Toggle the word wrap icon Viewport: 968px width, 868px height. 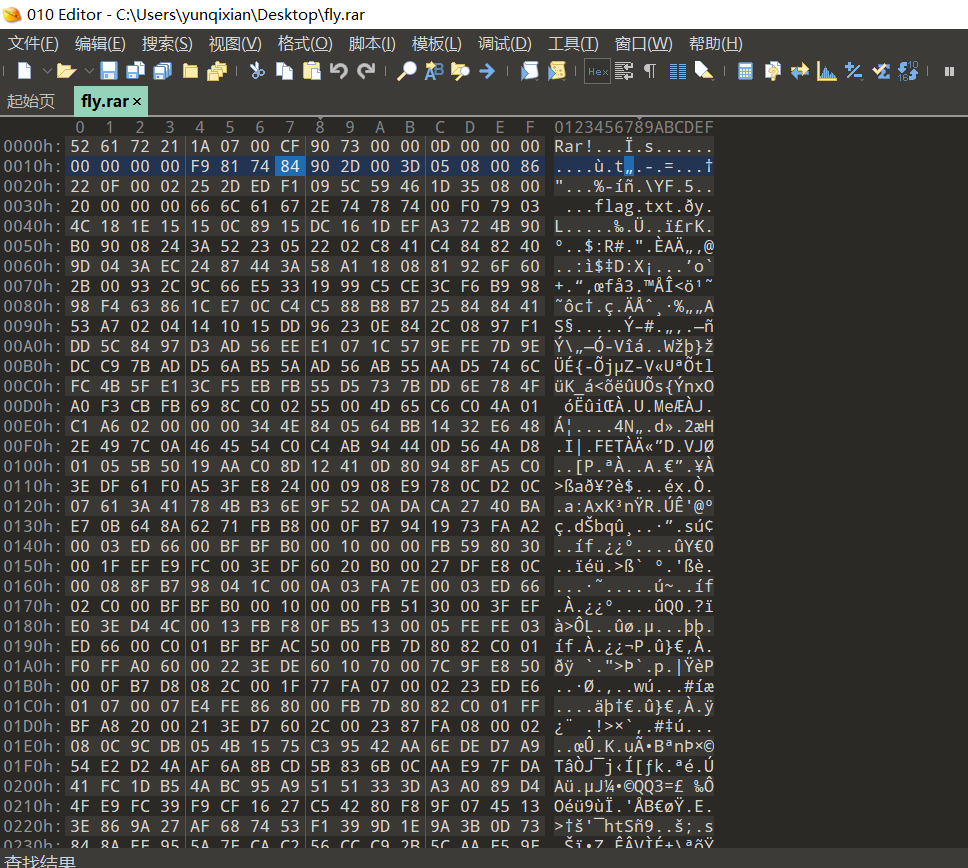[x=624, y=72]
